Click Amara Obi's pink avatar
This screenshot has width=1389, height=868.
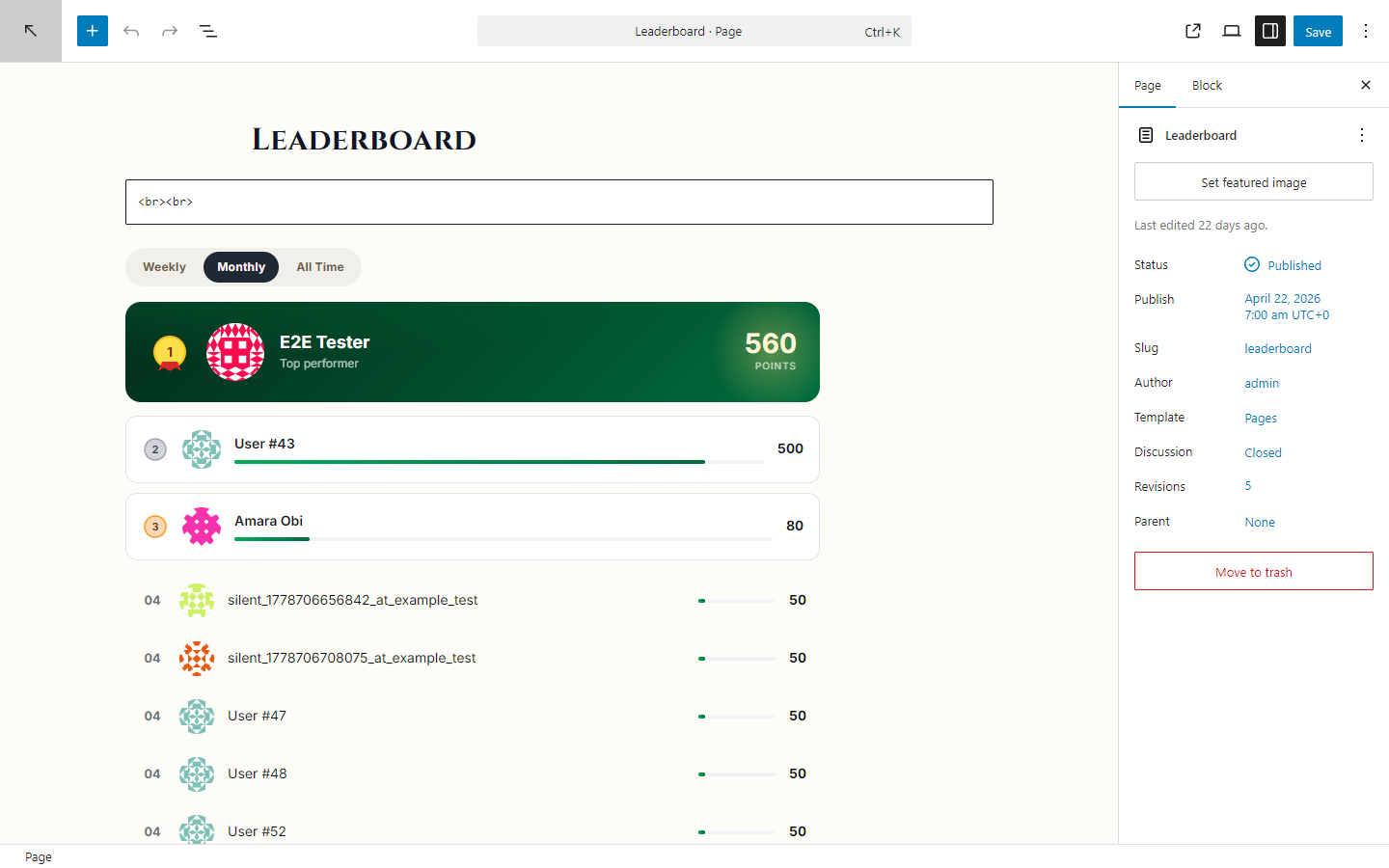(202, 527)
